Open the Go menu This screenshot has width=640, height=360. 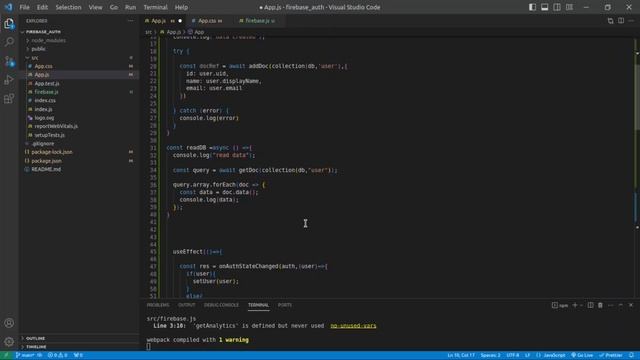[114, 7]
